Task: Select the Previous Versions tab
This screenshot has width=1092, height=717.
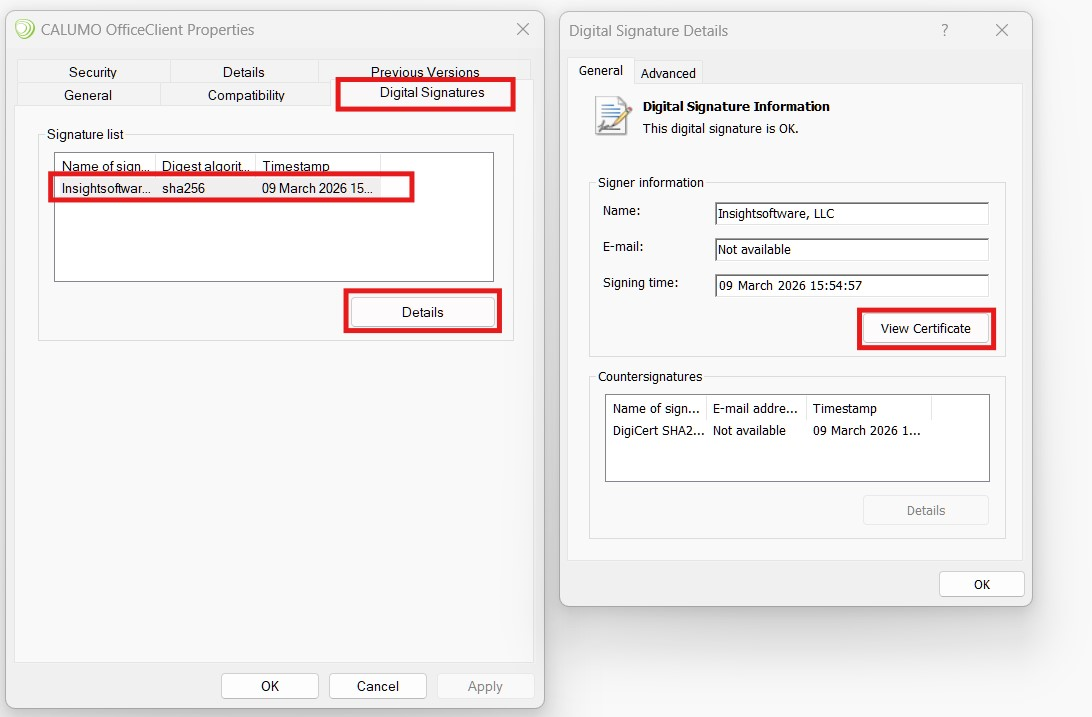Action: point(425,72)
